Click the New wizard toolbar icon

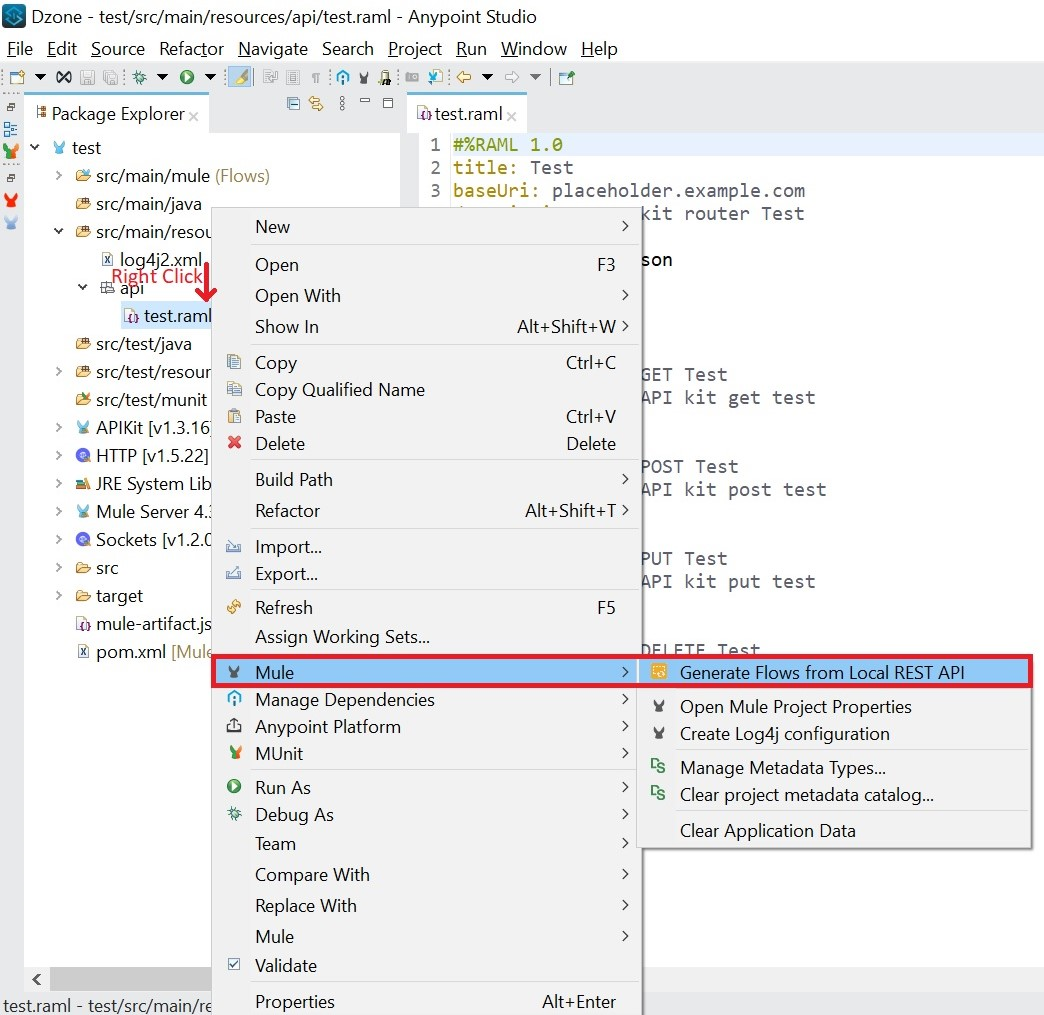(17, 77)
